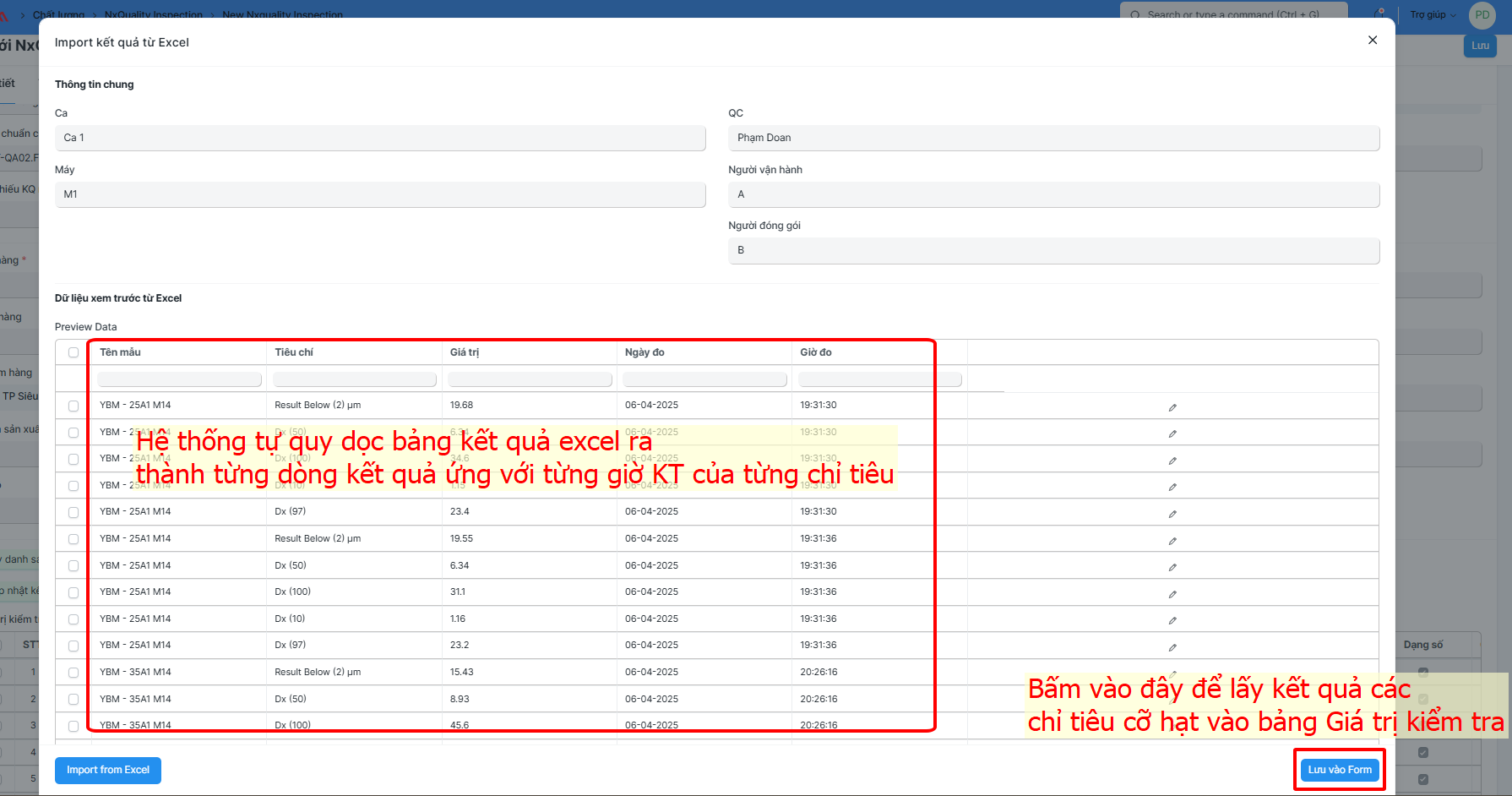Click Lưu vào Form button

(x=1340, y=770)
